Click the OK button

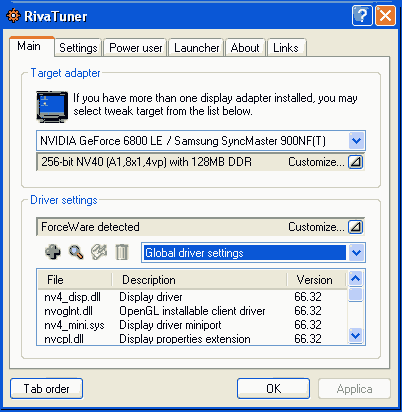(x=273, y=389)
